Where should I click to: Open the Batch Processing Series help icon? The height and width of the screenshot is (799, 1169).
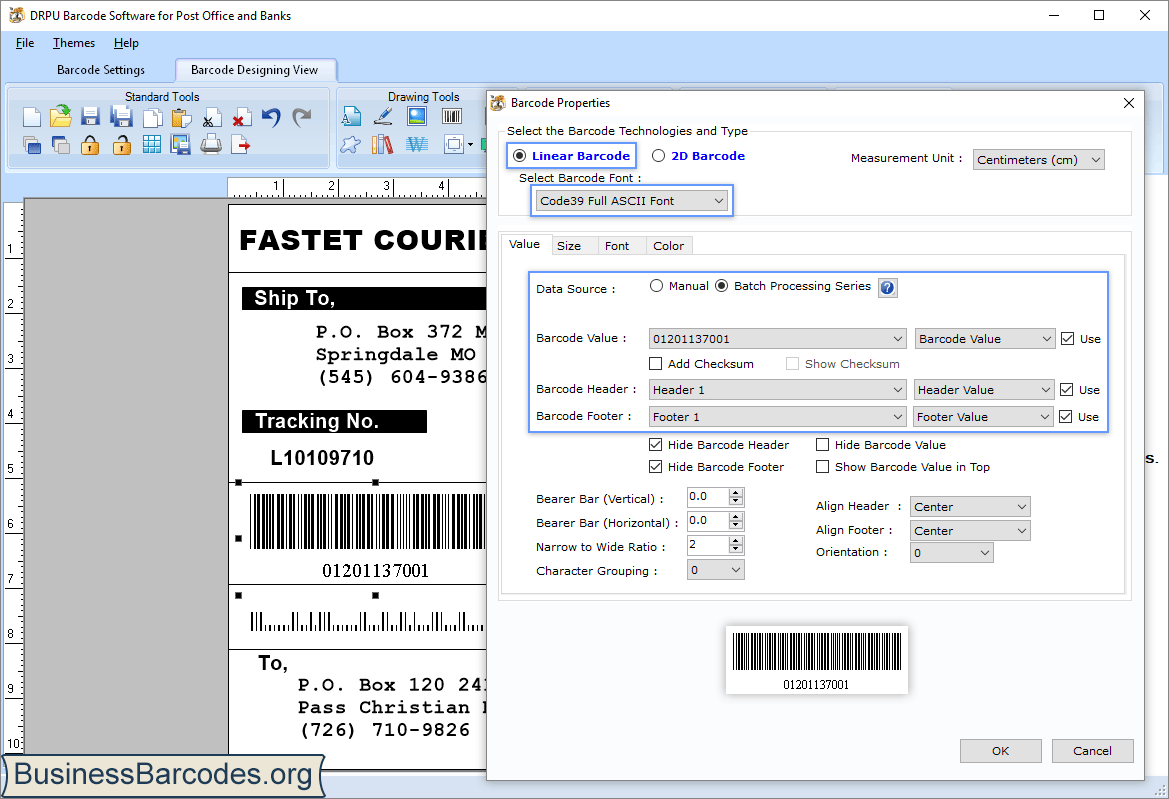point(887,288)
